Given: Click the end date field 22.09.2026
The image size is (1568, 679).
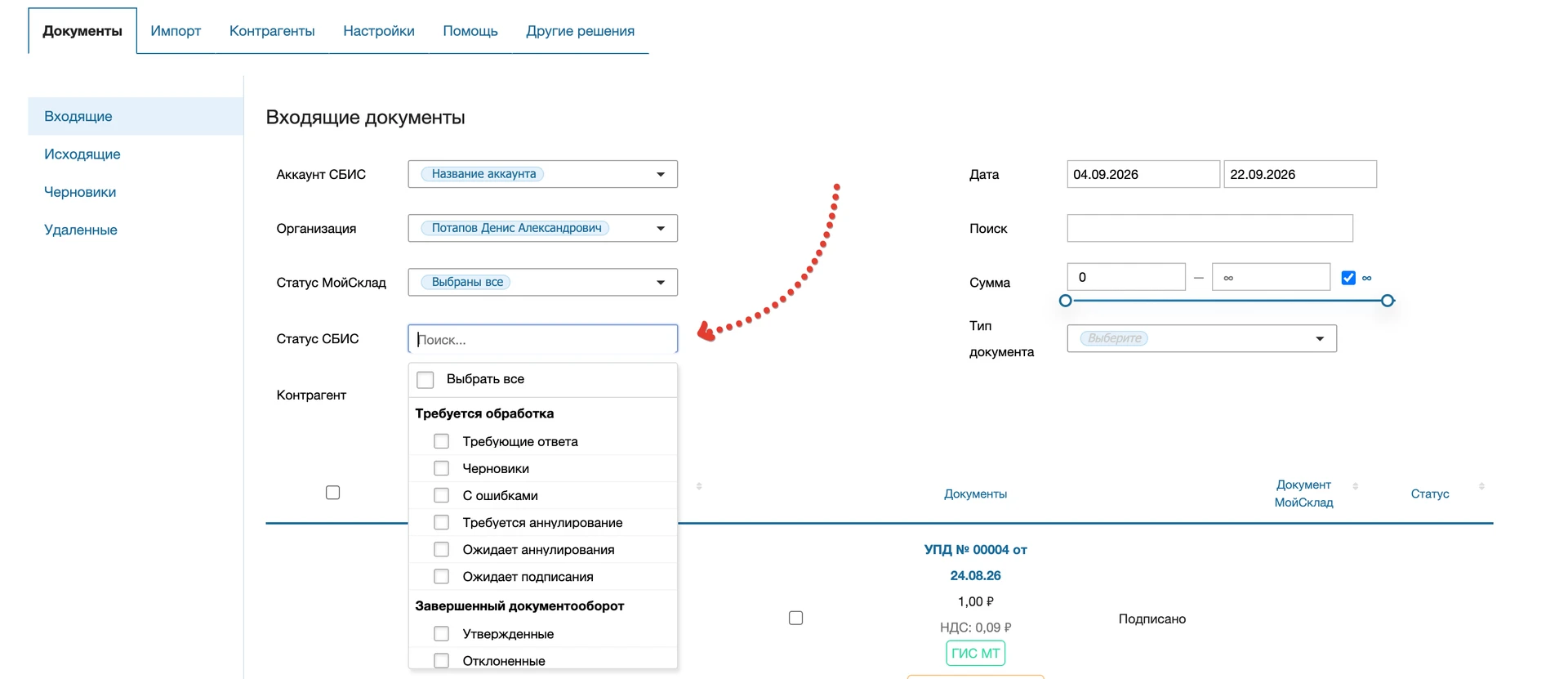Looking at the screenshot, I should 1300,174.
